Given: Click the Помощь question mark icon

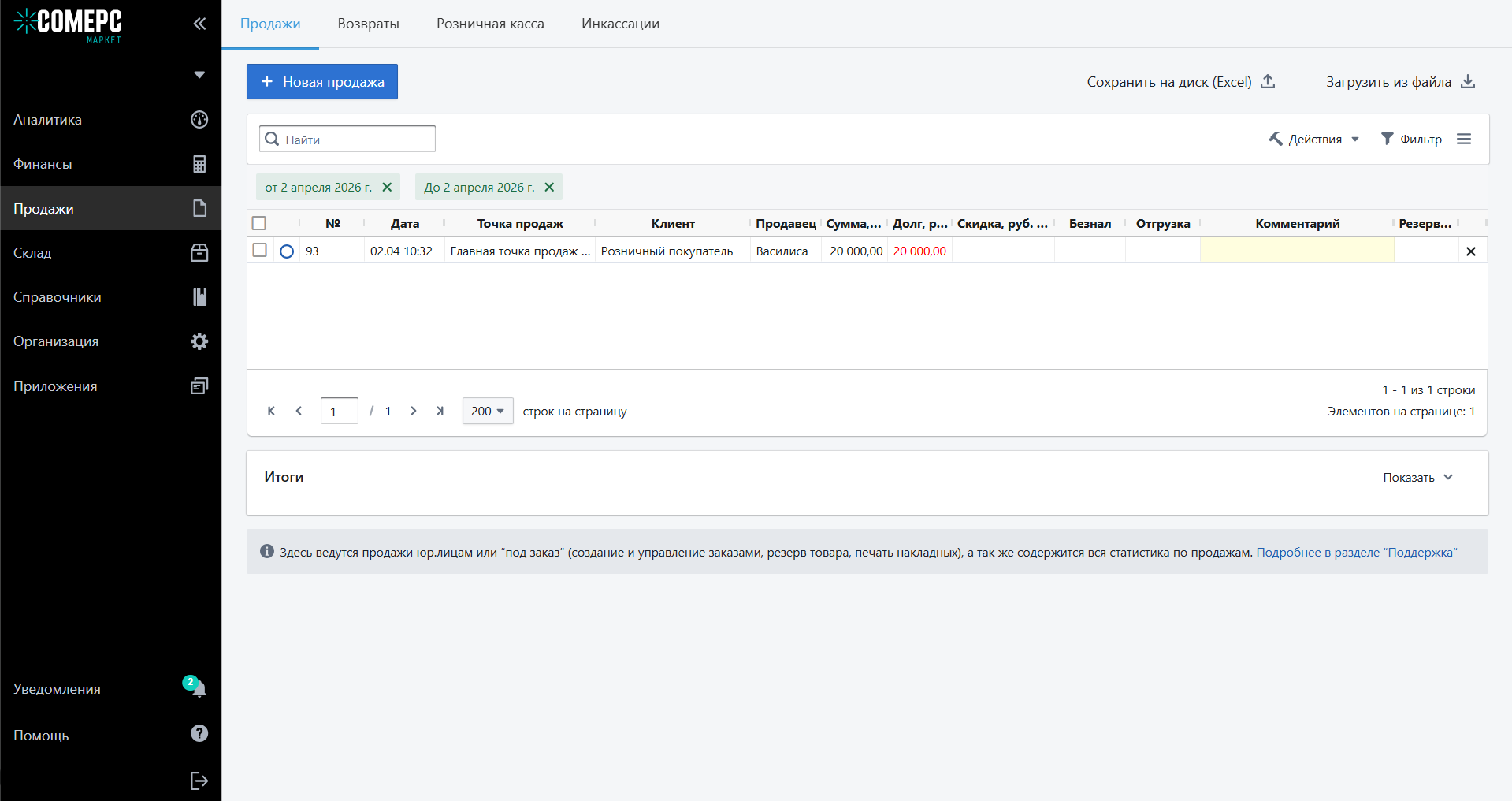Looking at the screenshot, I should coord(199,734).
